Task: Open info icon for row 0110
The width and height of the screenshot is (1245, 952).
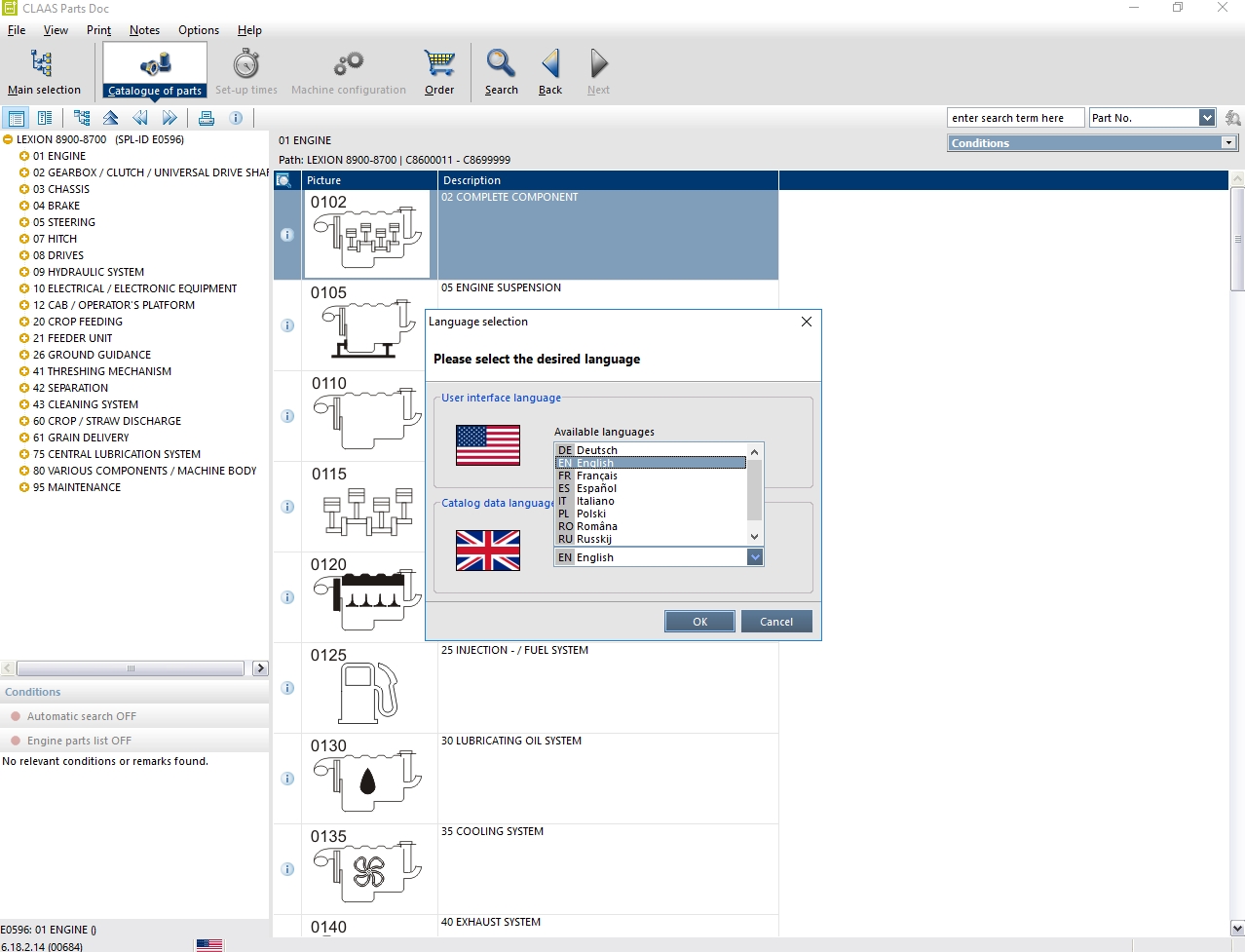Action: tap(287, 416)
